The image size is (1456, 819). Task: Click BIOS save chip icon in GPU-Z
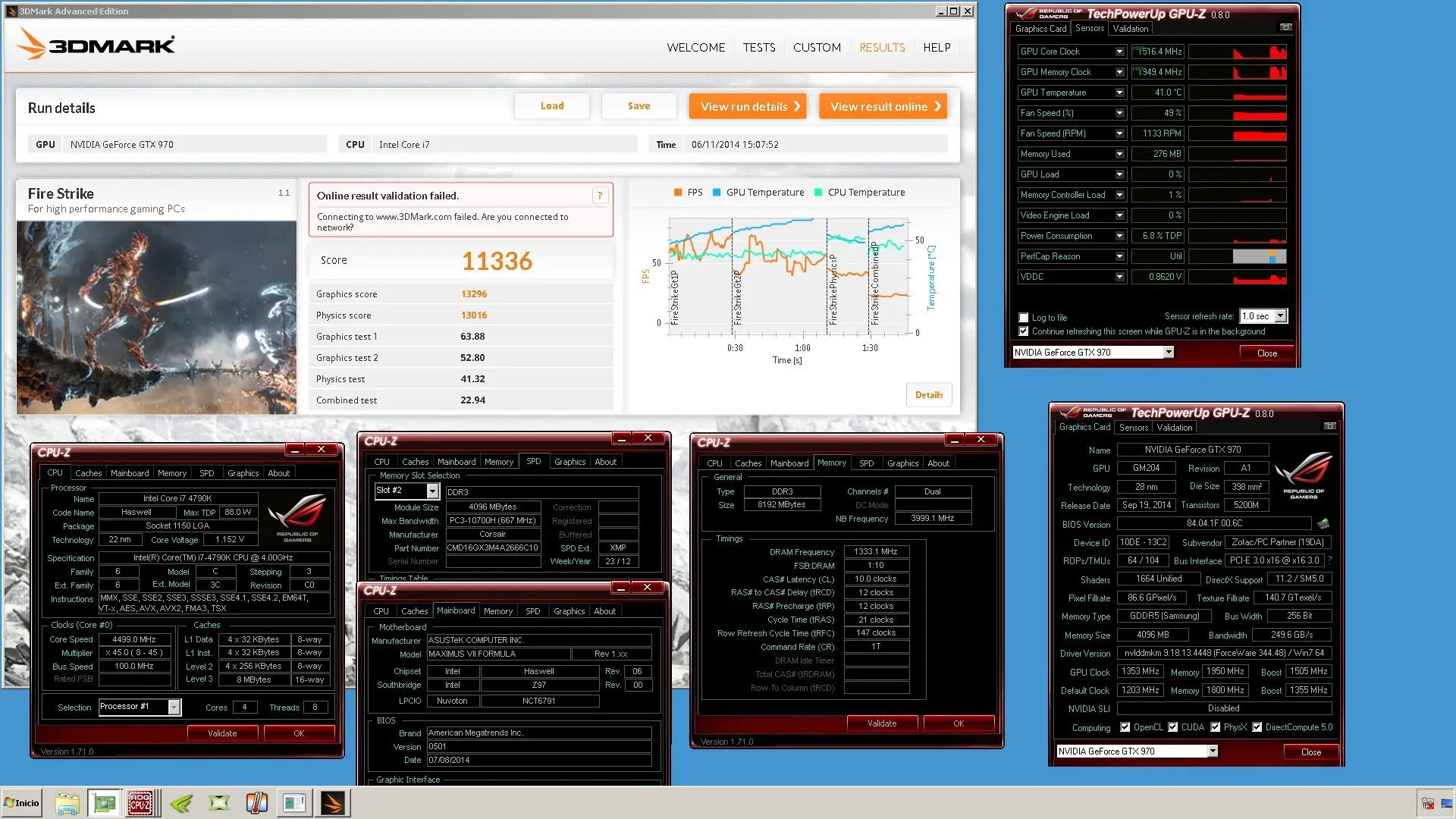pos(1323,524)
